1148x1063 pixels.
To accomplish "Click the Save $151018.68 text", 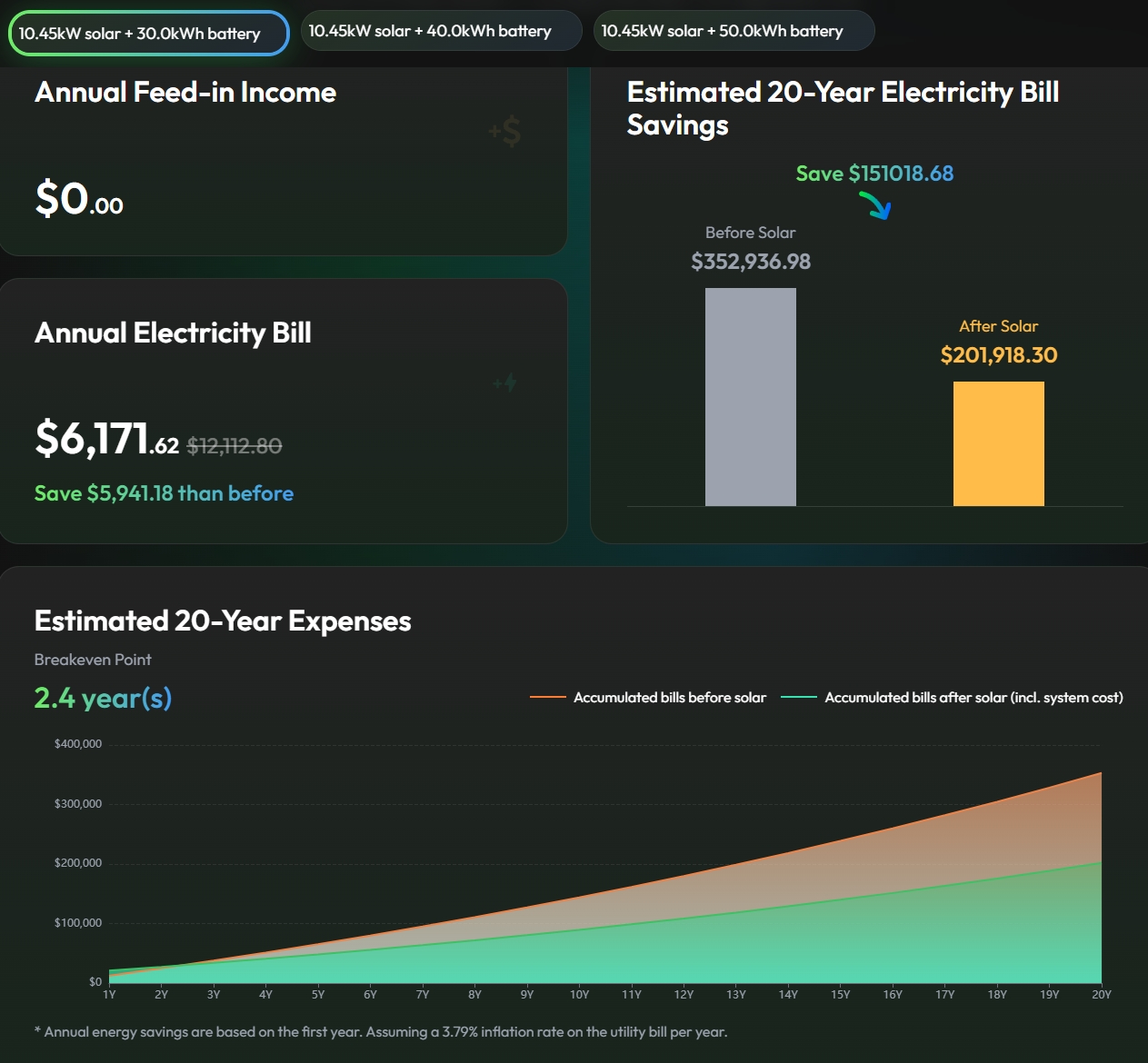I will point(874,174).
